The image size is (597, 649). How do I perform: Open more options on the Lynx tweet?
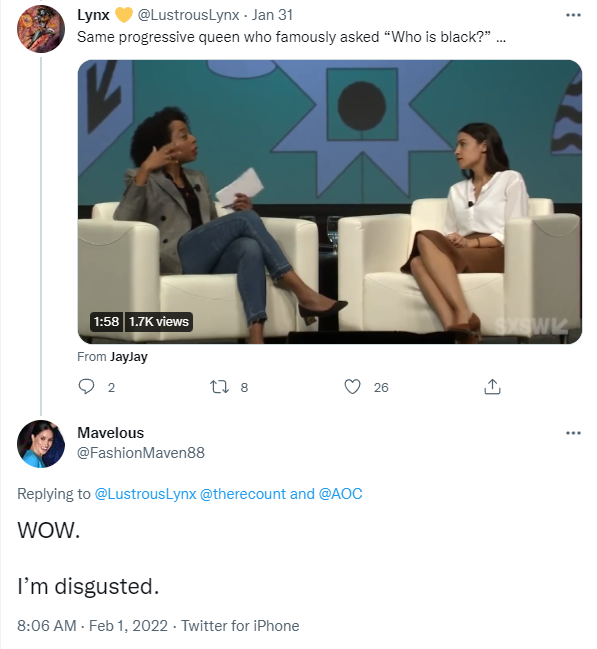click(573, 15)
